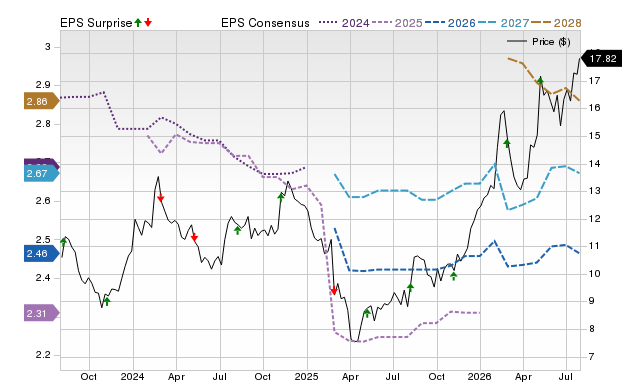
Task: Click the 12 label on the price axis
Action: [595, 218]
